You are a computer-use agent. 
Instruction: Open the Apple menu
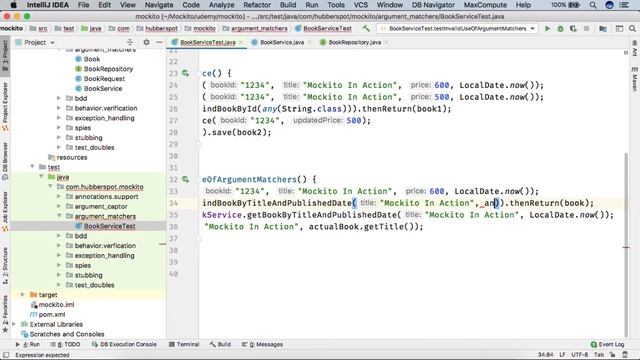tap(13, 5)
